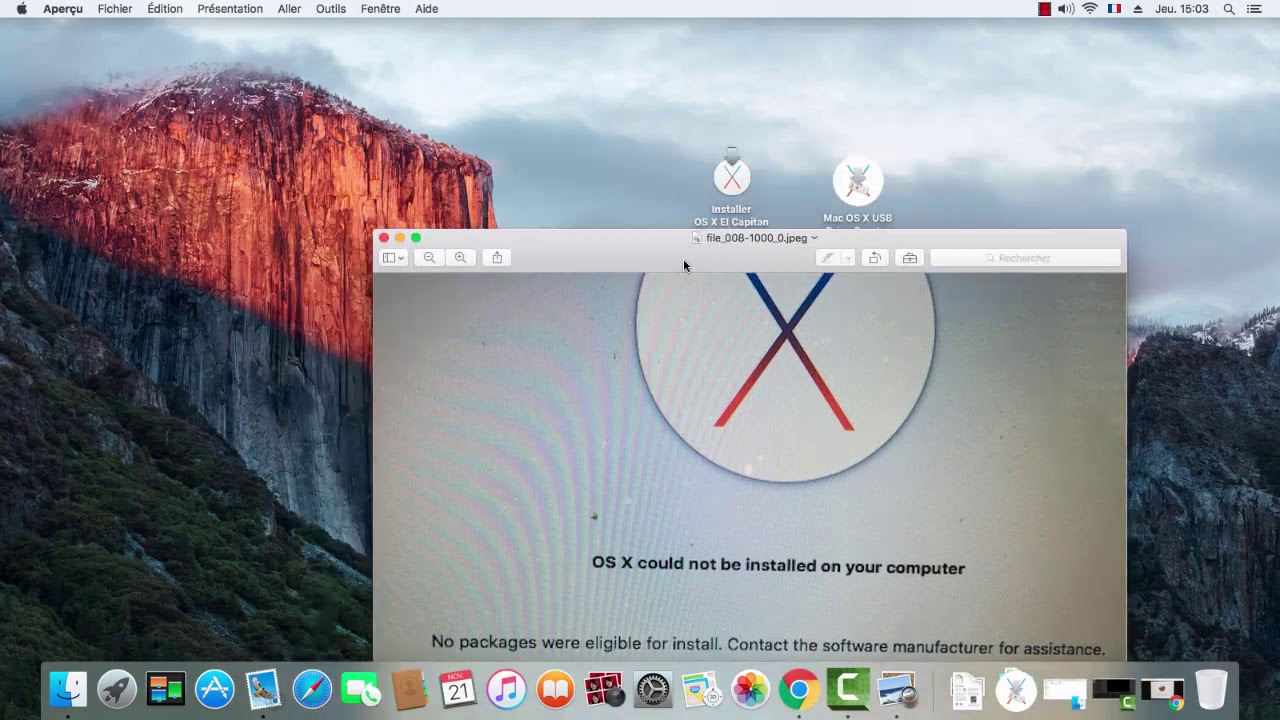Open Spotlight search in menu bar
This screenshot has height=720, width=1280.
[1229, 9]
